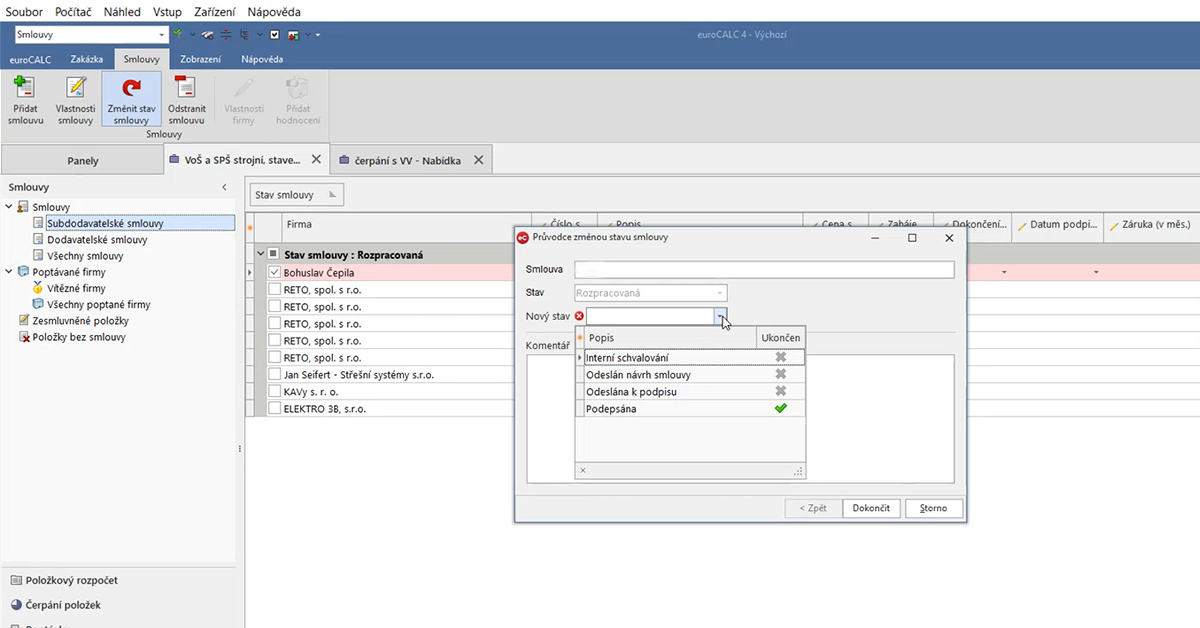Select Všechny poptané firmy in the tree
This screenshot has width=1200, height=628.
[x=98, y=304]
